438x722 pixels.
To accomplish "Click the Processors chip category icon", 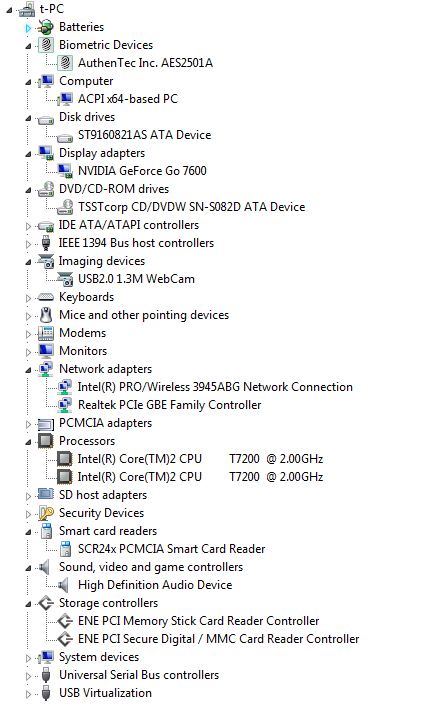I will 46,441.
